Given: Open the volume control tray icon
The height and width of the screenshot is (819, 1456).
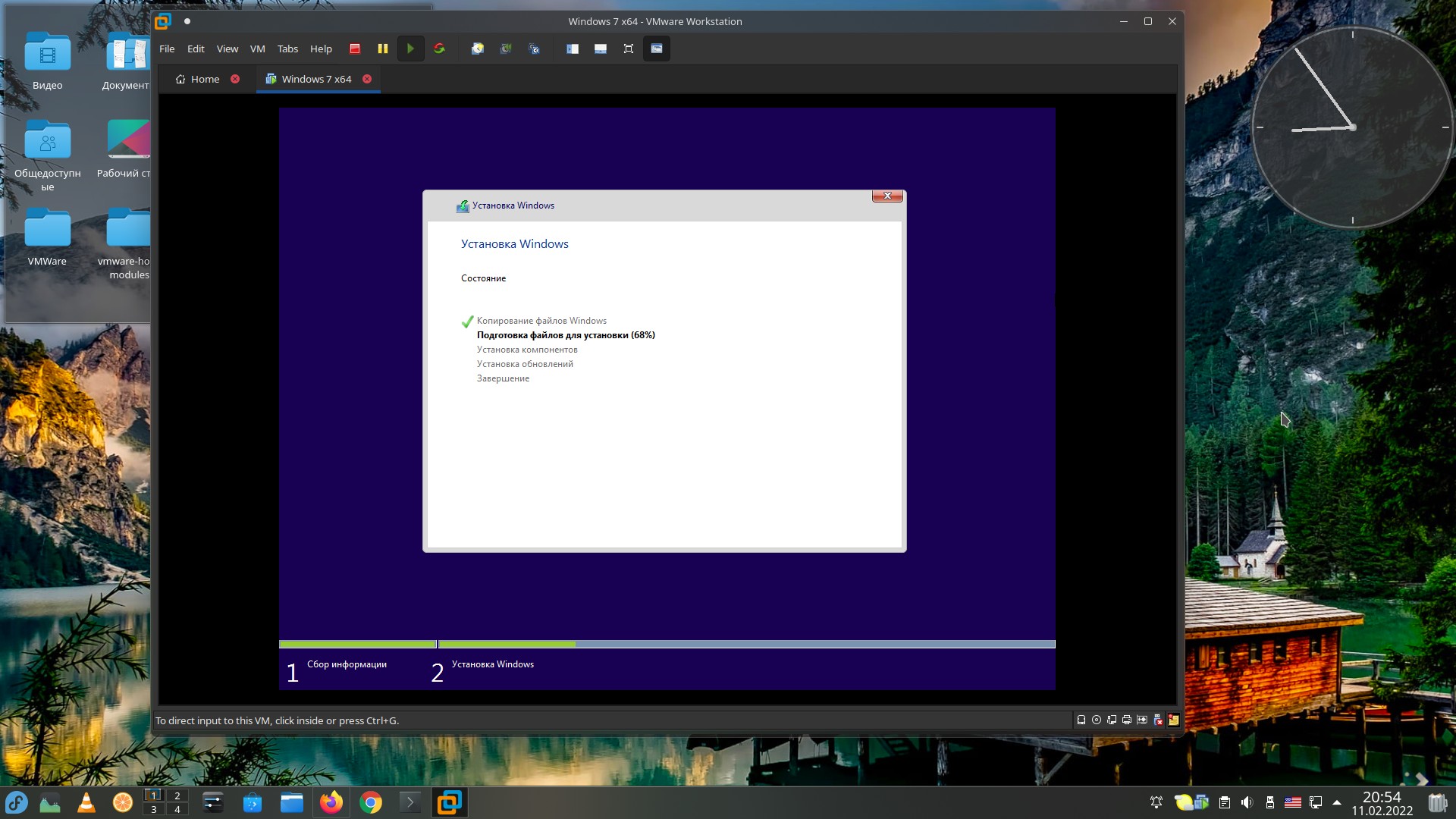Looking at the screenshot, I should (1247, 802).
